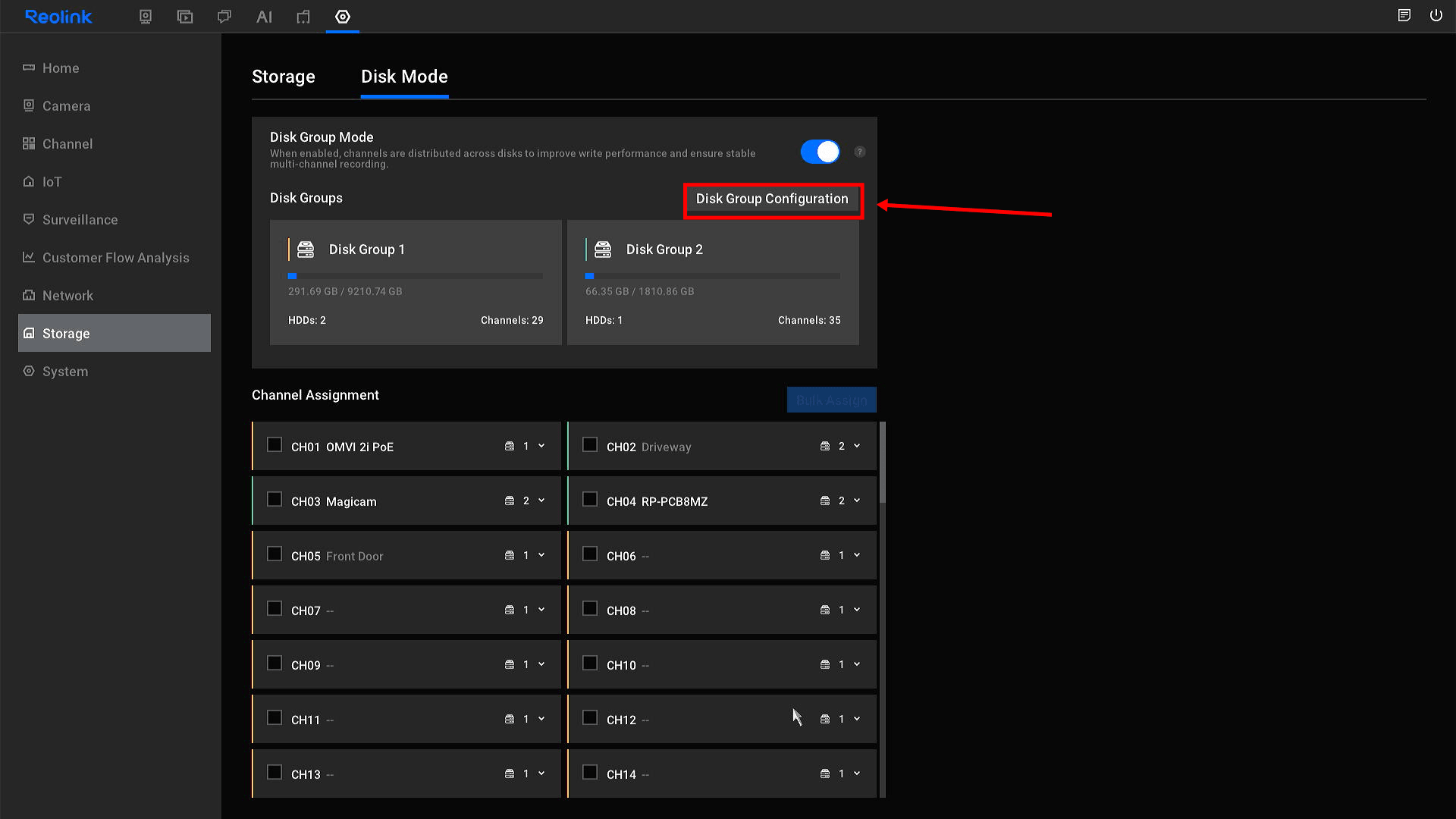
Task: Toggle the Disk Group Mode switch
Action: [820, 152]
